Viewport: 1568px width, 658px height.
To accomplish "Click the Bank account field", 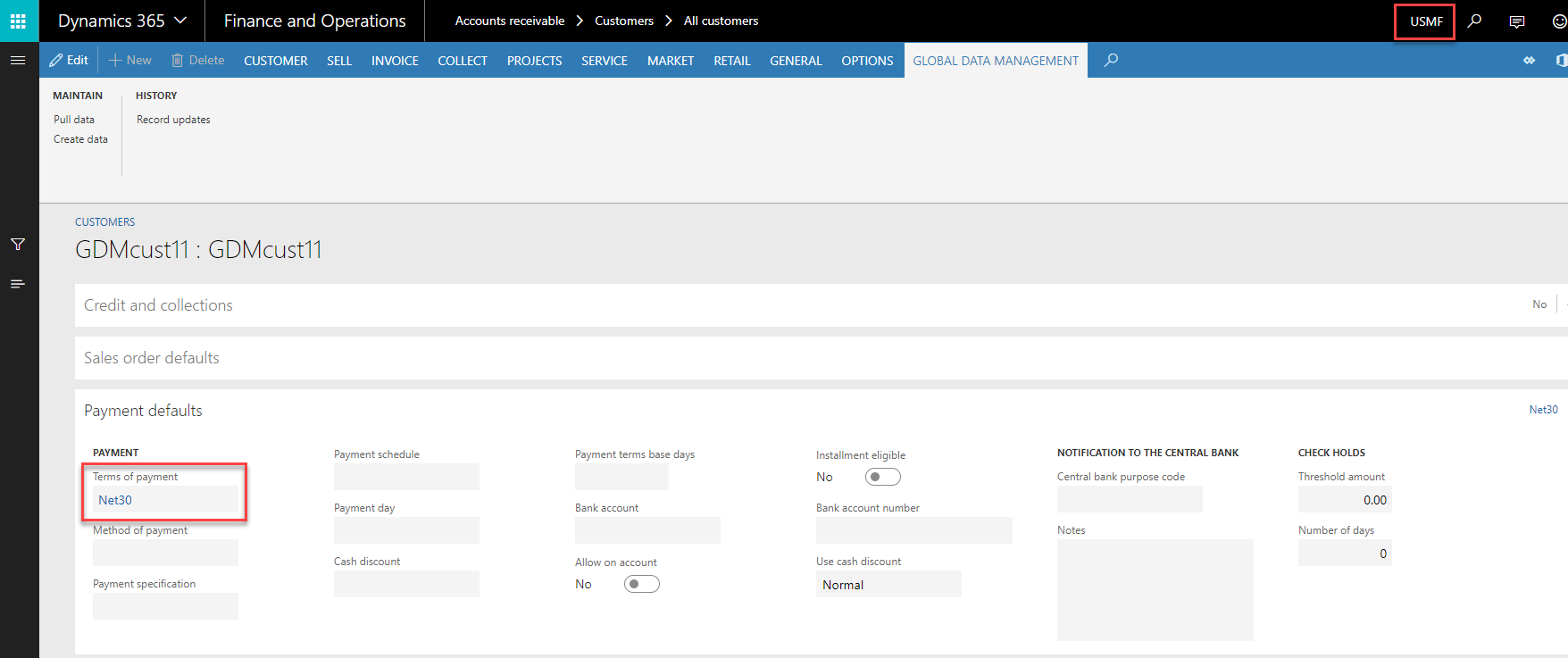I will point(647,530).
